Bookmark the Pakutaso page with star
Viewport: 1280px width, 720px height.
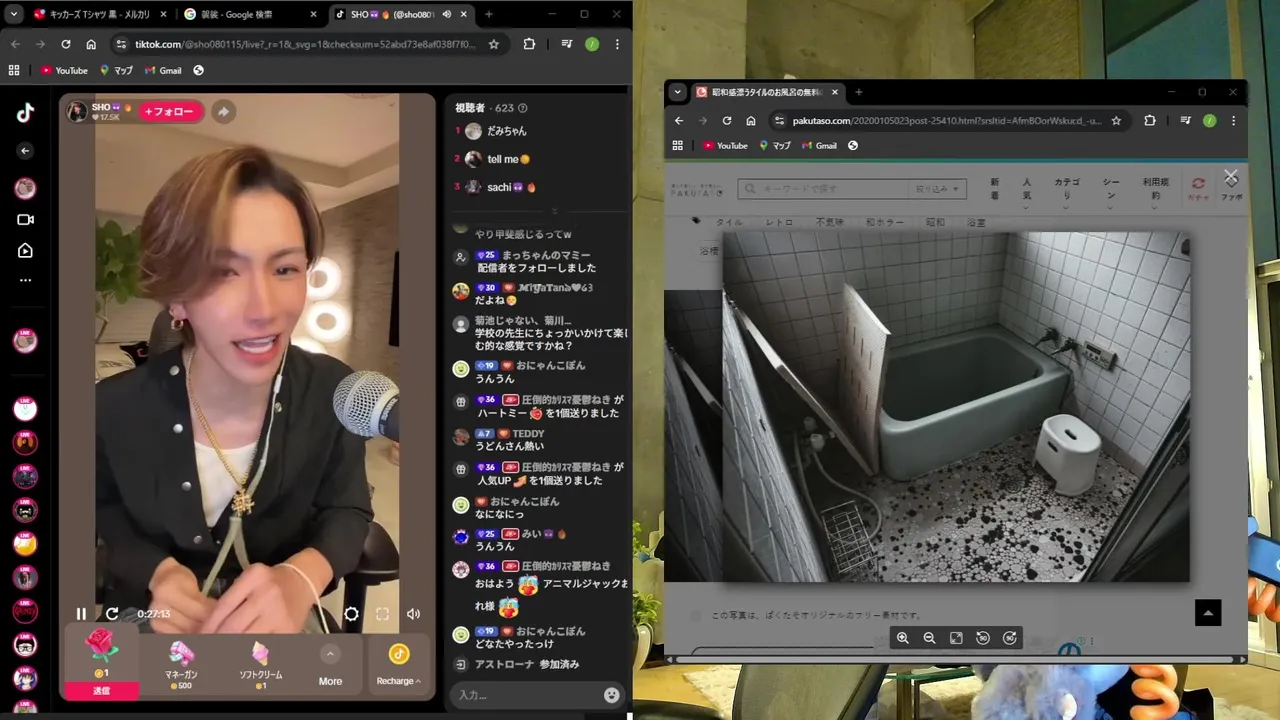coord(1116,121)
